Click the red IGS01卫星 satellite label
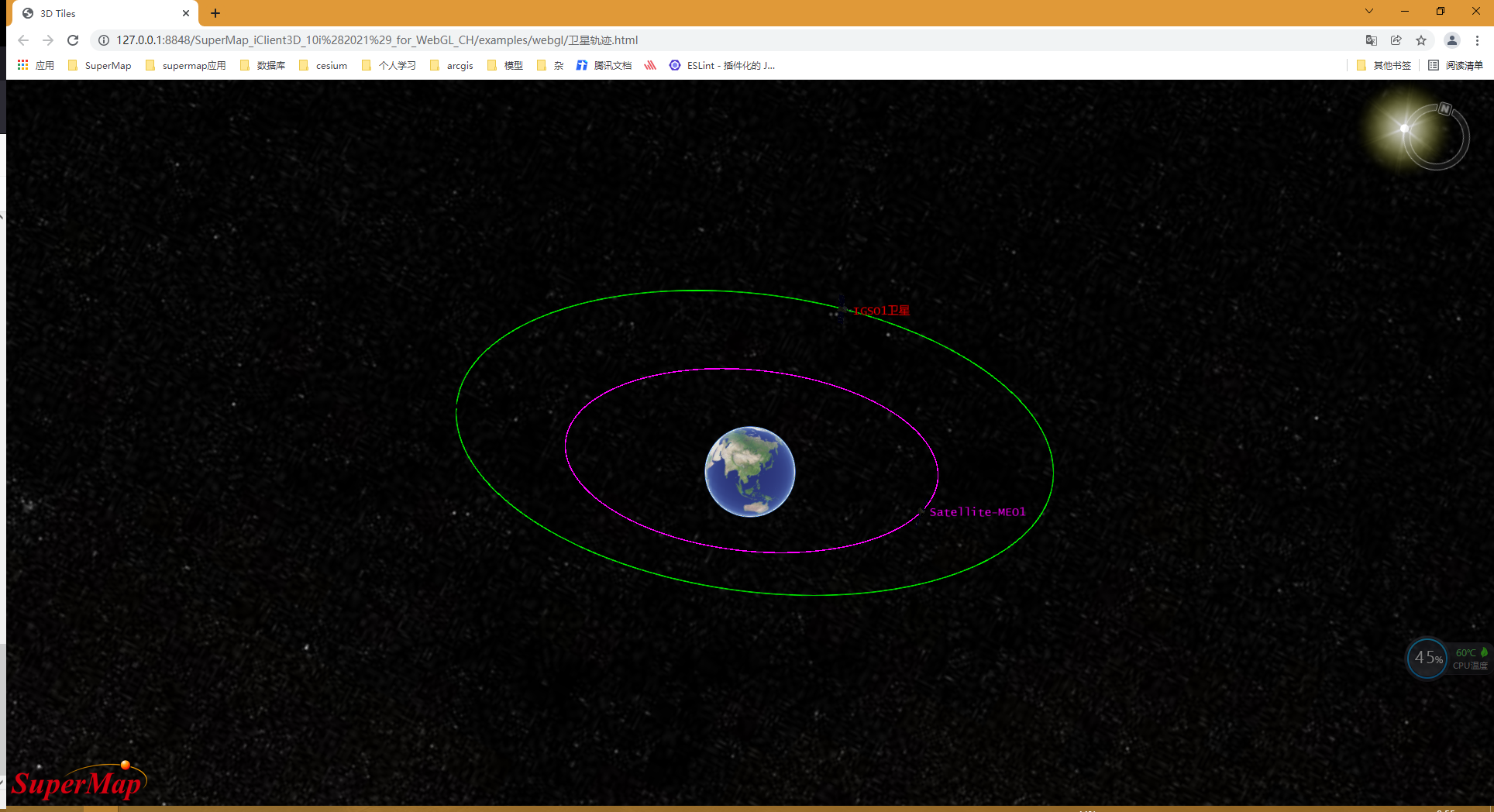Image resolution: width=1494 pixels, height=812 pixels. pos(881,310)
